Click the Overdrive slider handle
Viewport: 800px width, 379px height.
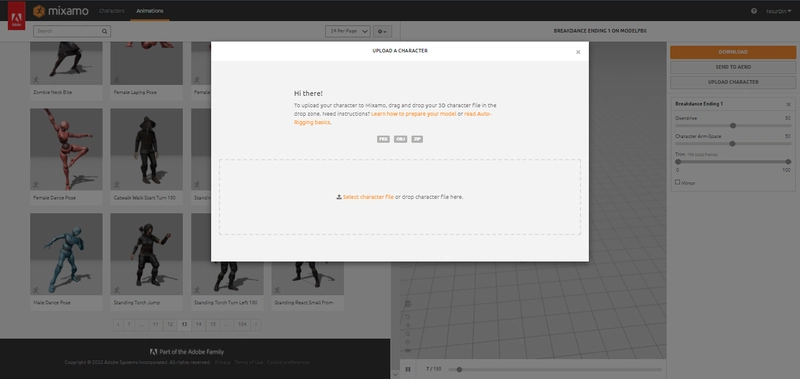click(733, 125)
